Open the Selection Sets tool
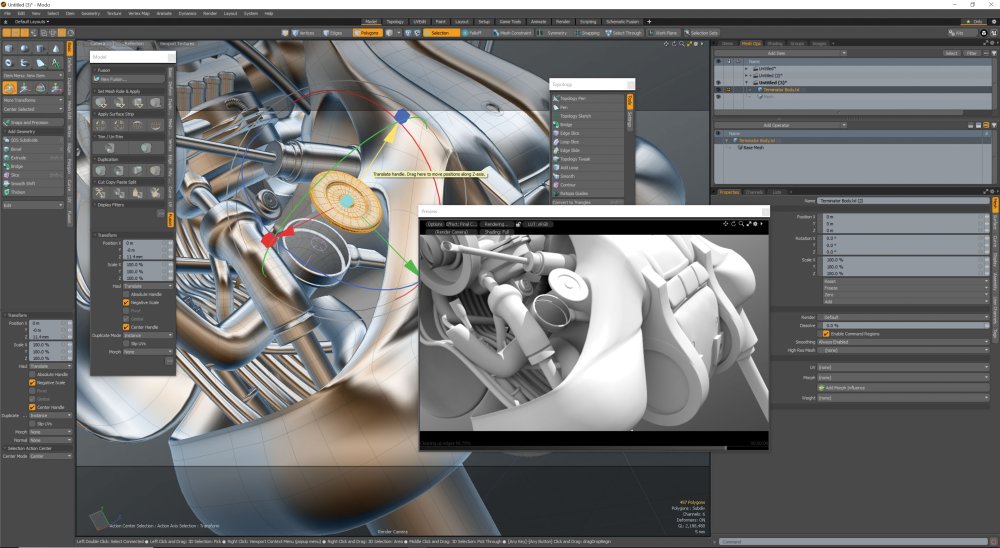 pos(701,33)
